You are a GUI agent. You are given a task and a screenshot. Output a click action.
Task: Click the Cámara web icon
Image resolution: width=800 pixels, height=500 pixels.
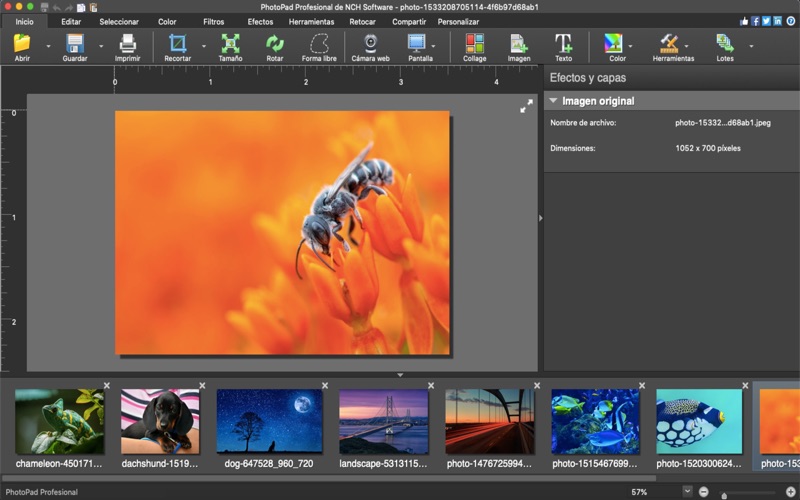(x=370, y=43)
